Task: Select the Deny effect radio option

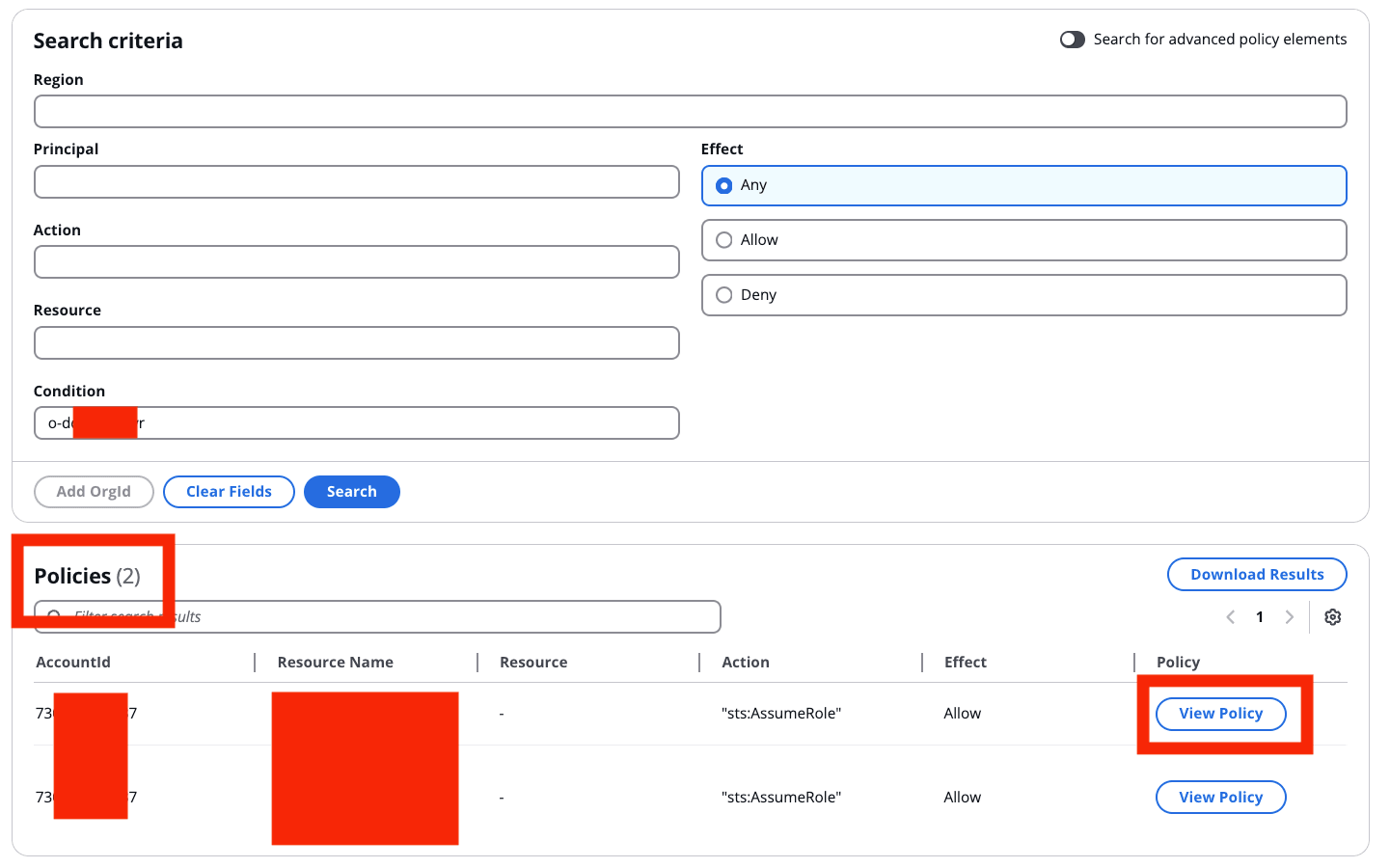Action: pos(1023,295)
